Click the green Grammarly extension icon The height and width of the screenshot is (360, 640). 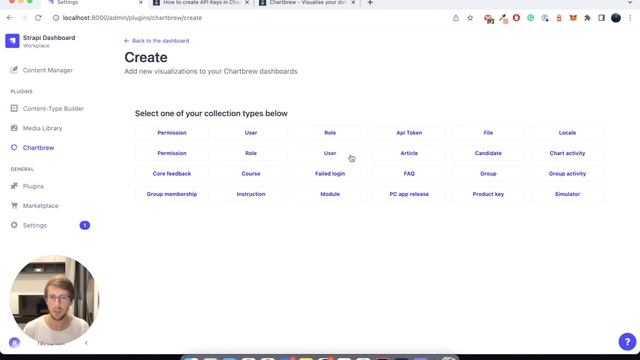pyautogui.click(x=531, y=18)
